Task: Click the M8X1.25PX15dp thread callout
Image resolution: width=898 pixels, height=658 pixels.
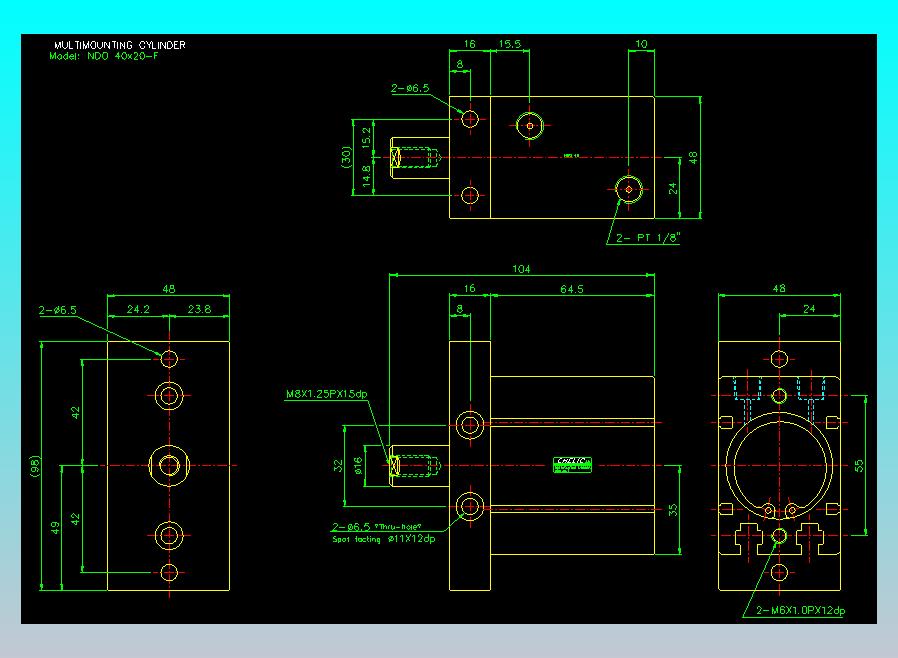Action: coord(326,394)
